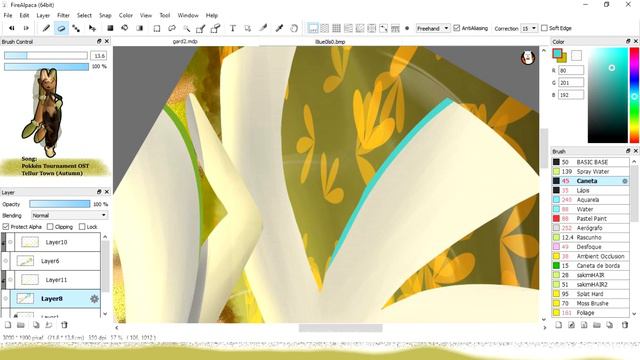Screen dimensions: 640x360
Task: Open the Edit menu
Action: [x=24, y=15]
